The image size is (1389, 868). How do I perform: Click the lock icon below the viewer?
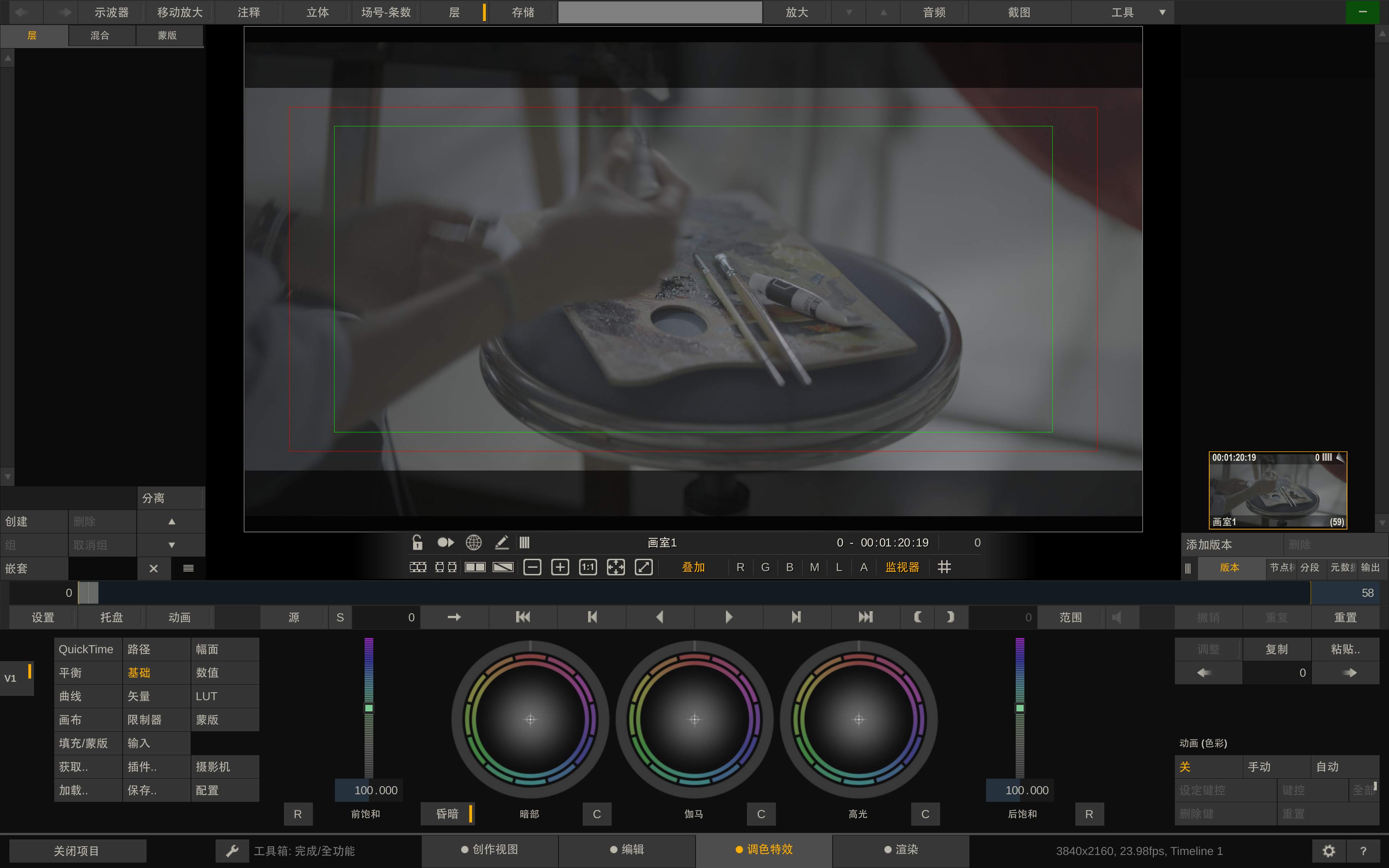(x=417, y=542)
